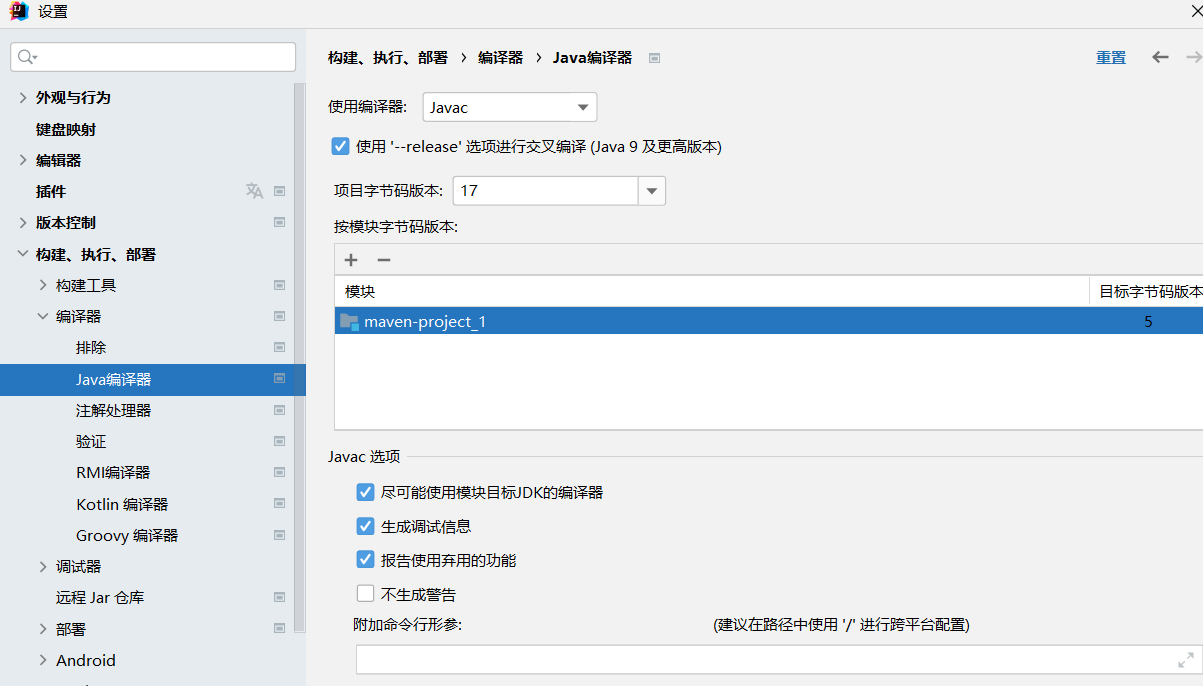Select 注解处理器 in the settings tree
1203x686 pixels.
click(113, 411)
